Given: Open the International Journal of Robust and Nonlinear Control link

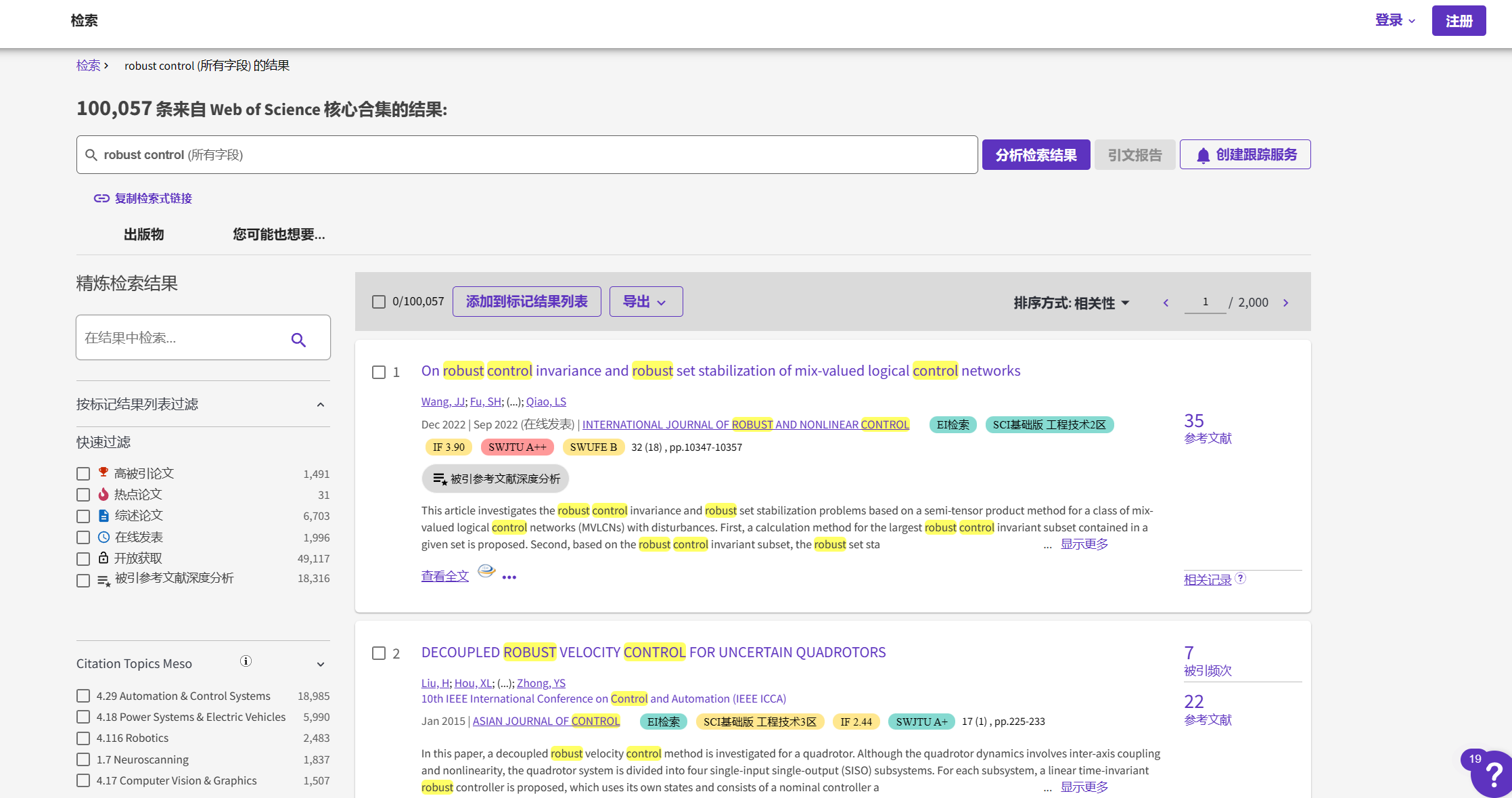Looking at the screenshot, I should 746,424.
